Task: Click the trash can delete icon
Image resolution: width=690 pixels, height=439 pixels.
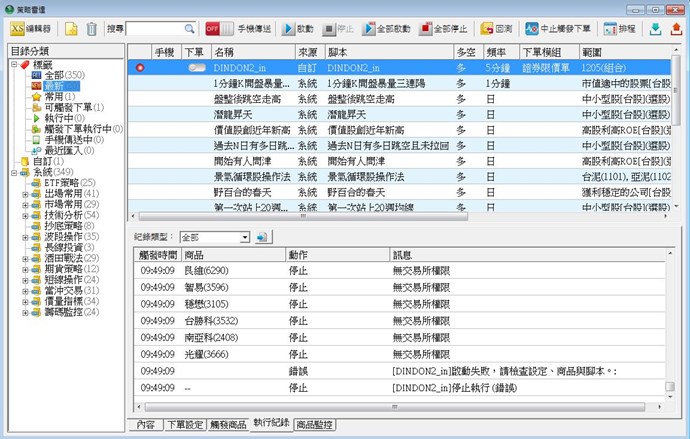Action: pyautogui.click(x=91, y=29)
